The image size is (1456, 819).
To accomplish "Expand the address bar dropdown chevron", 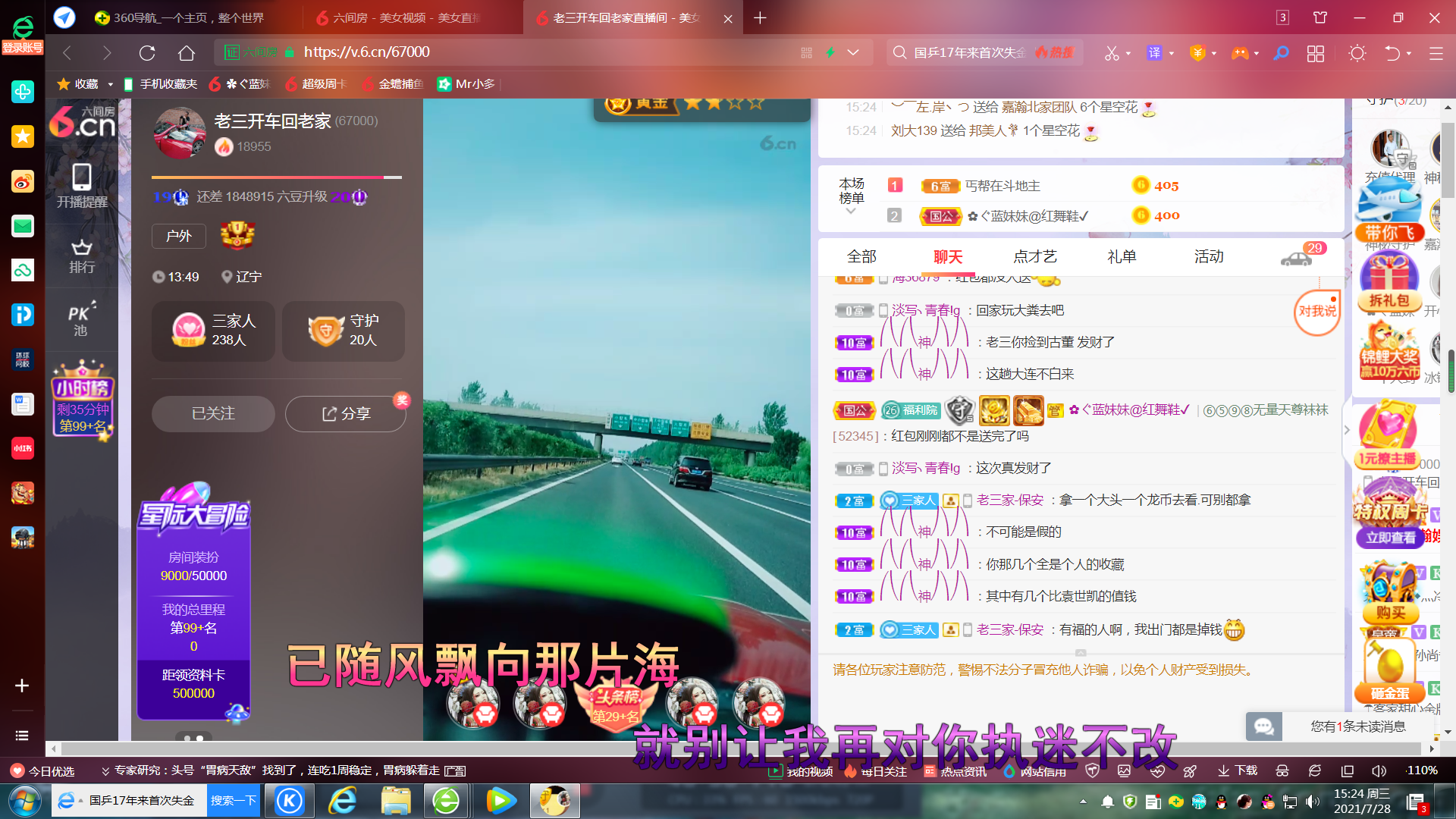I will [x=853, y=52].
